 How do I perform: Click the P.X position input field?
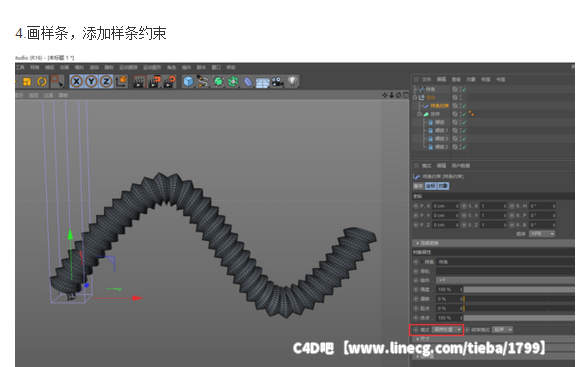445,206
